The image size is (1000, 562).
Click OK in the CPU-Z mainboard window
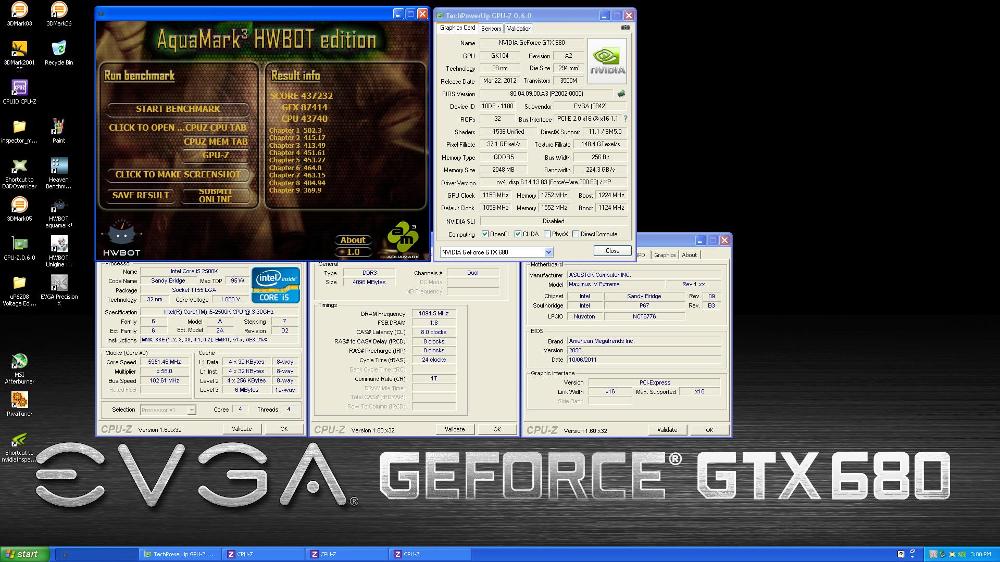pyautogui.click(x=709, y=429)
